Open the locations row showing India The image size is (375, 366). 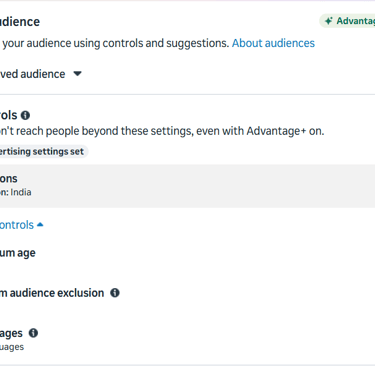pyautogui.click(x=187, y=186)
